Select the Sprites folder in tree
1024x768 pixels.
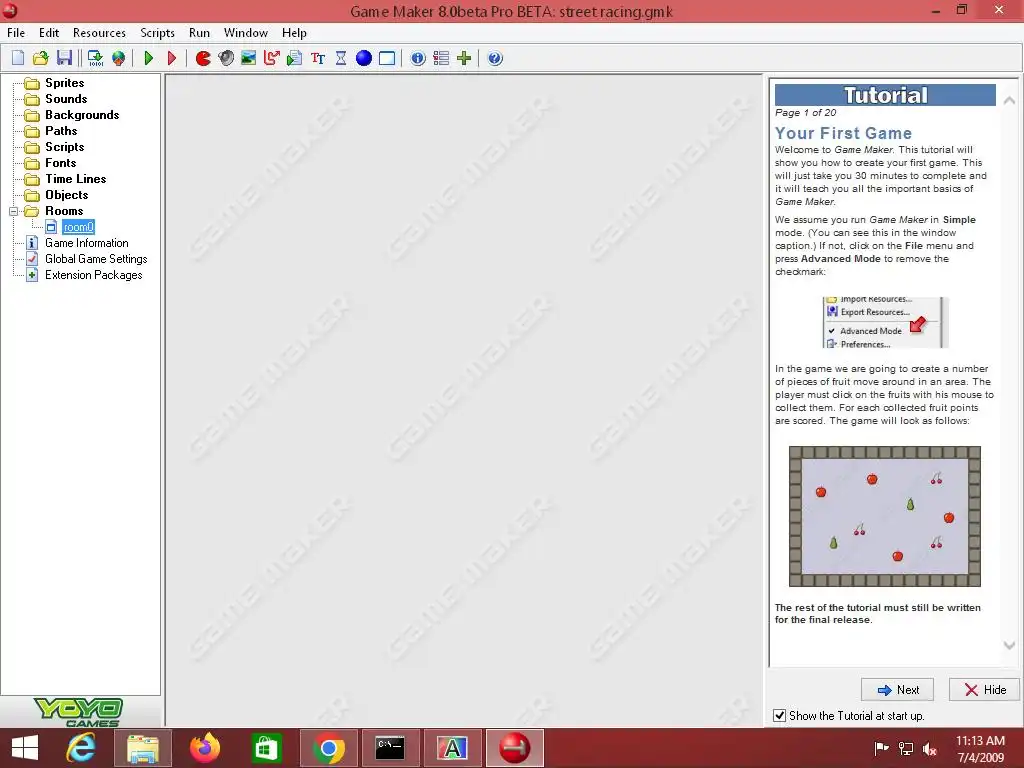65,83
